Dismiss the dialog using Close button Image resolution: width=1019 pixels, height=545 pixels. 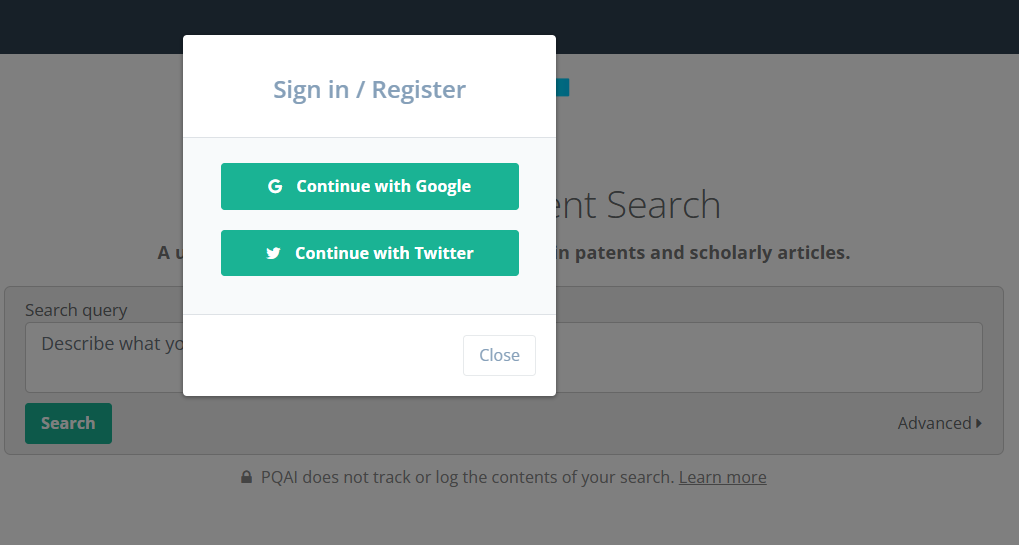[x=499, y=355]
